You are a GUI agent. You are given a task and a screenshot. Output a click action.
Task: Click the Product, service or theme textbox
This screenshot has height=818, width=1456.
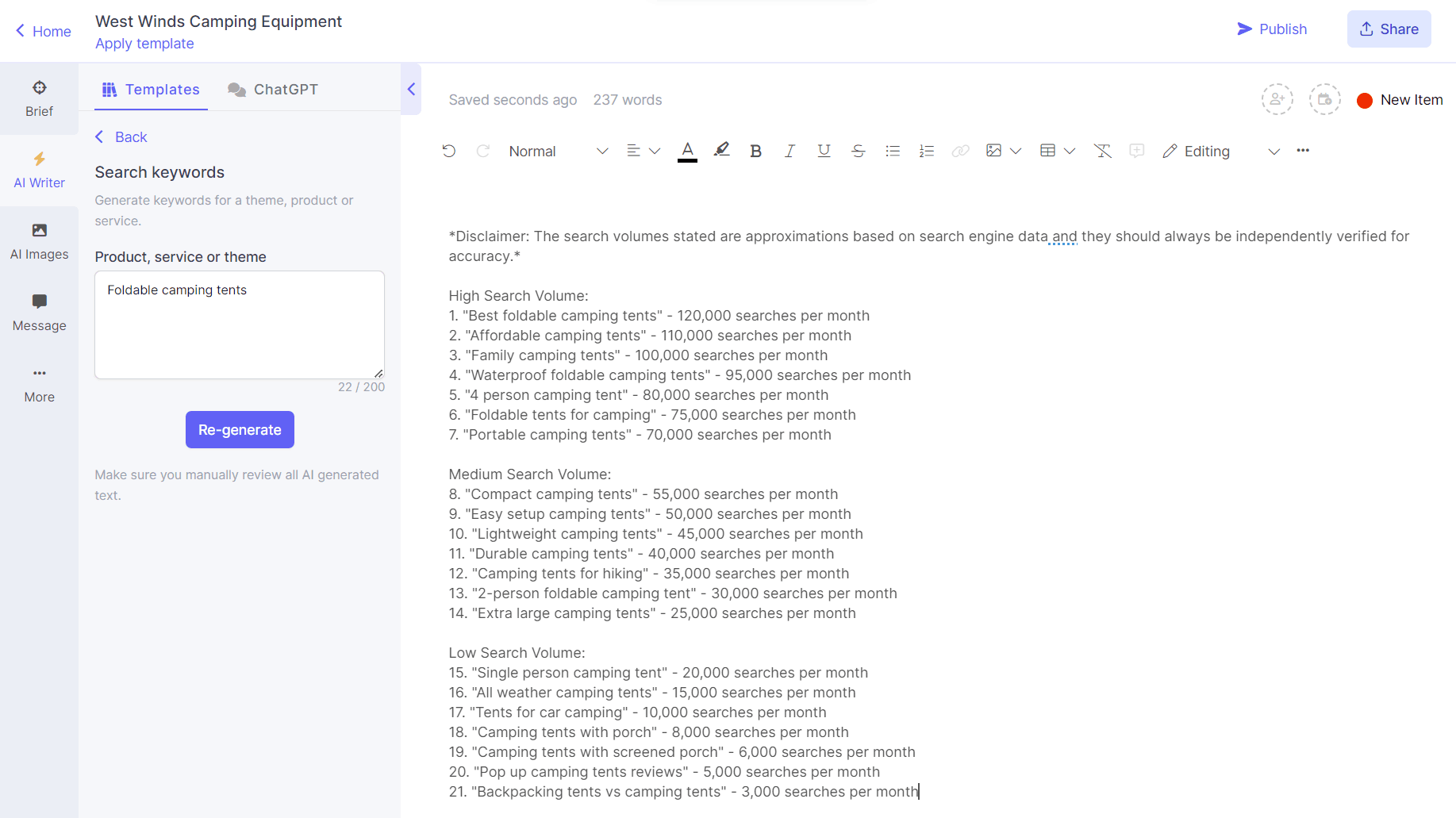(240, 325)
